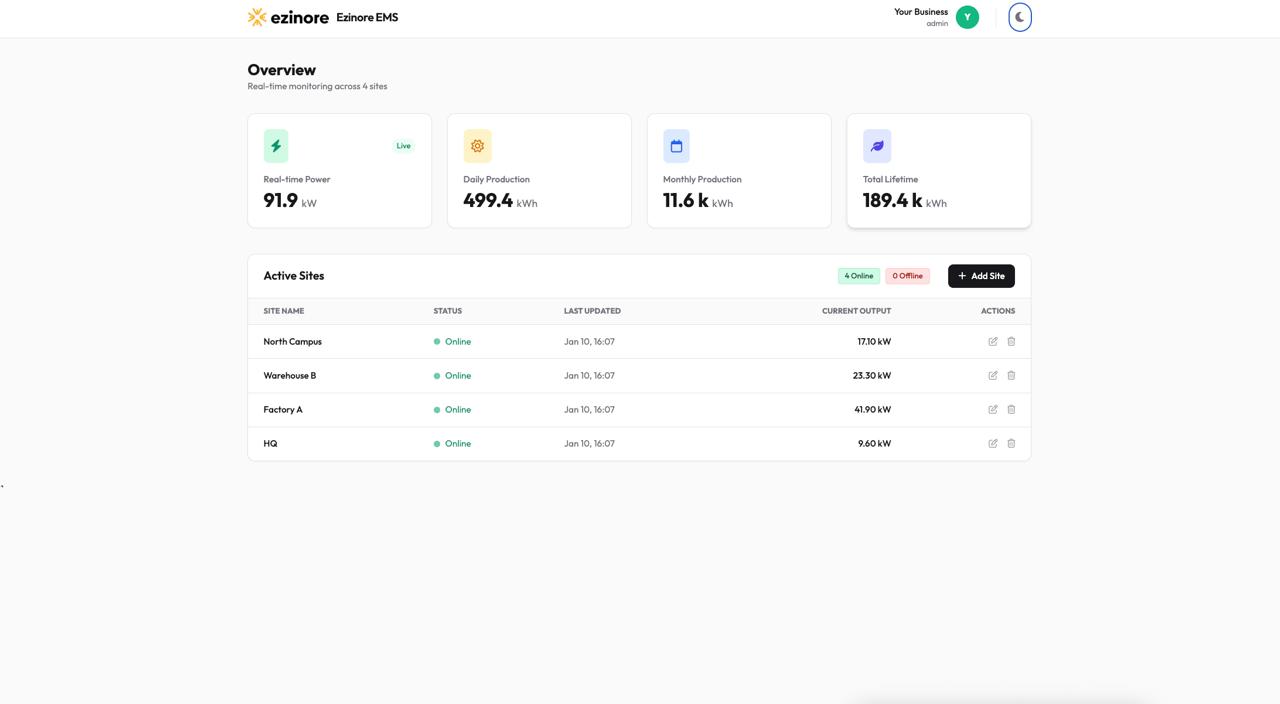Select the Real-time Power card
Screen dimensions: 1280x704
click(x=339, y=171)
